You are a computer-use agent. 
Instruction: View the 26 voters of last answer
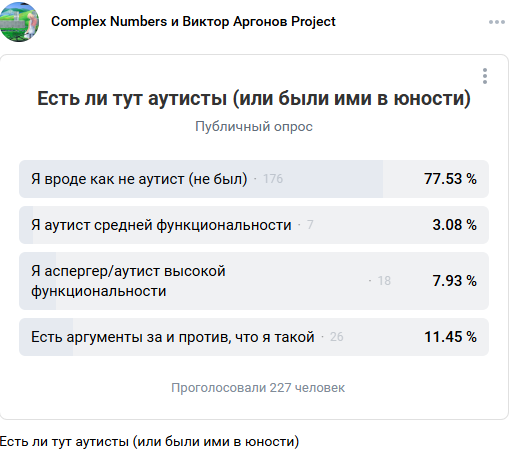tap(337, 337)
